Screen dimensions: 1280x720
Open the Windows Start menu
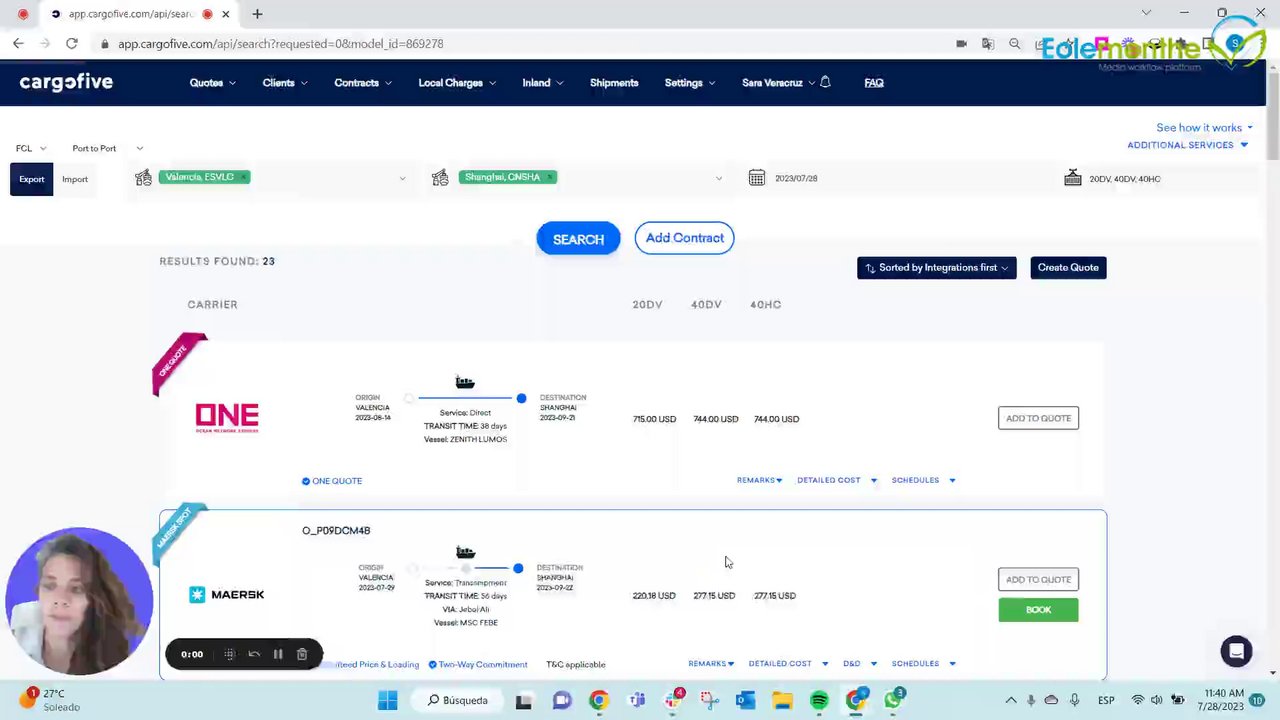(387, 700)
